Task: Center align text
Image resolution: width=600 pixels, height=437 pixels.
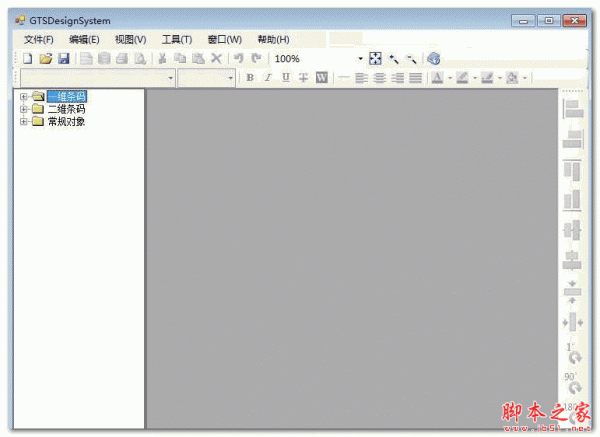Action: click(x=379, y=78)
